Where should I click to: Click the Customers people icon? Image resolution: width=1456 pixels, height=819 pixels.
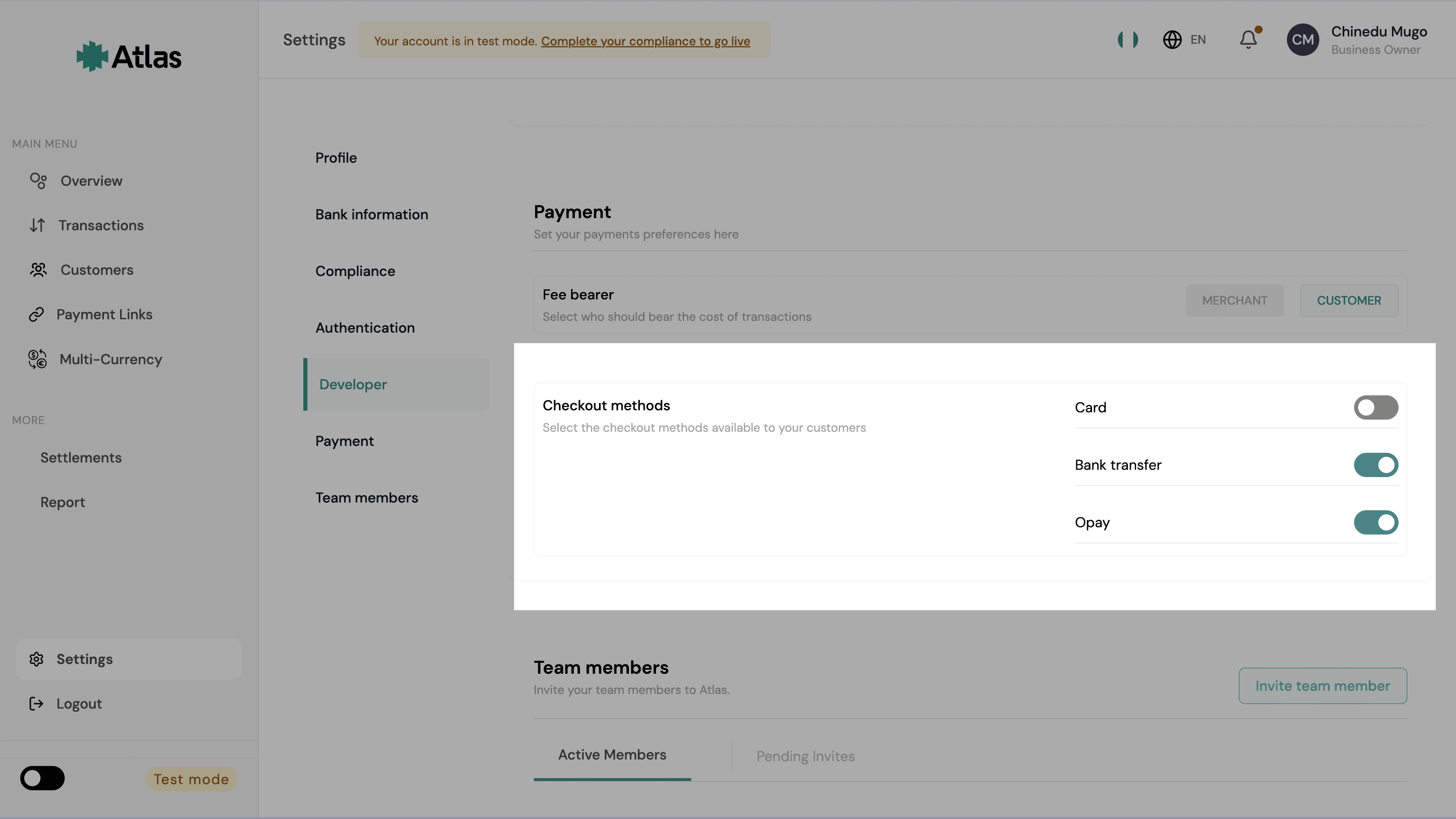pos(38,270)
